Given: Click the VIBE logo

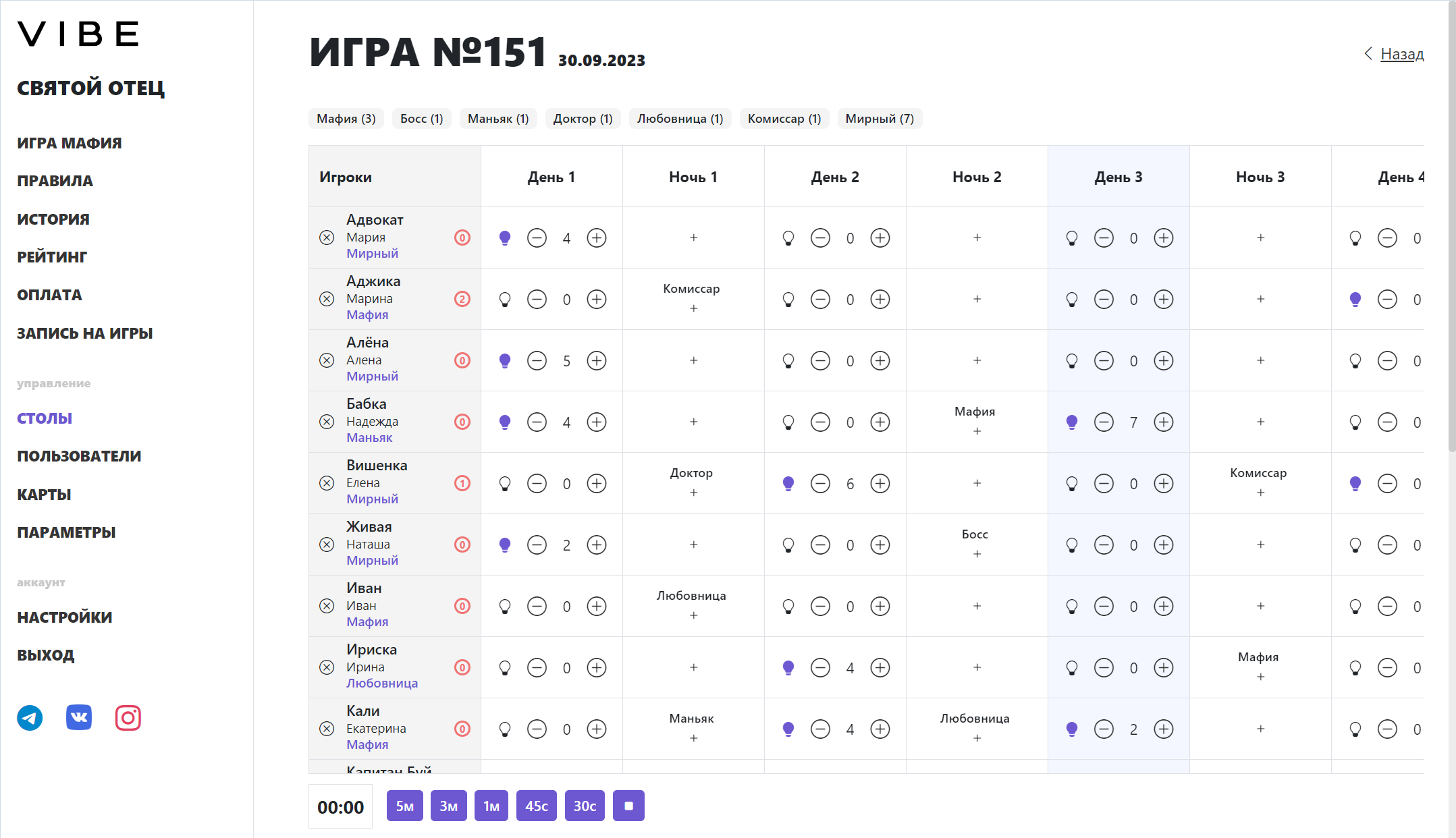Looking at the screenshot, I should click(x=78, y=34).
